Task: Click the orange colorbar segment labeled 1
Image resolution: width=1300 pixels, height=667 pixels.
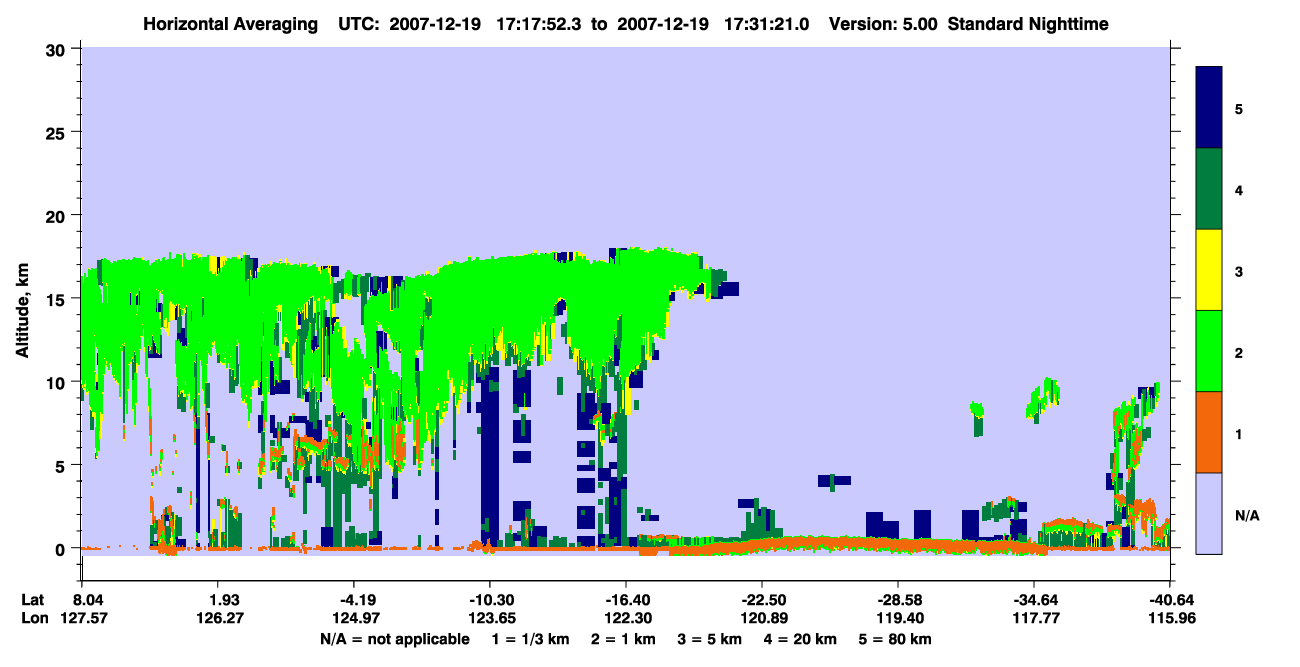Action: (1209, 432)
